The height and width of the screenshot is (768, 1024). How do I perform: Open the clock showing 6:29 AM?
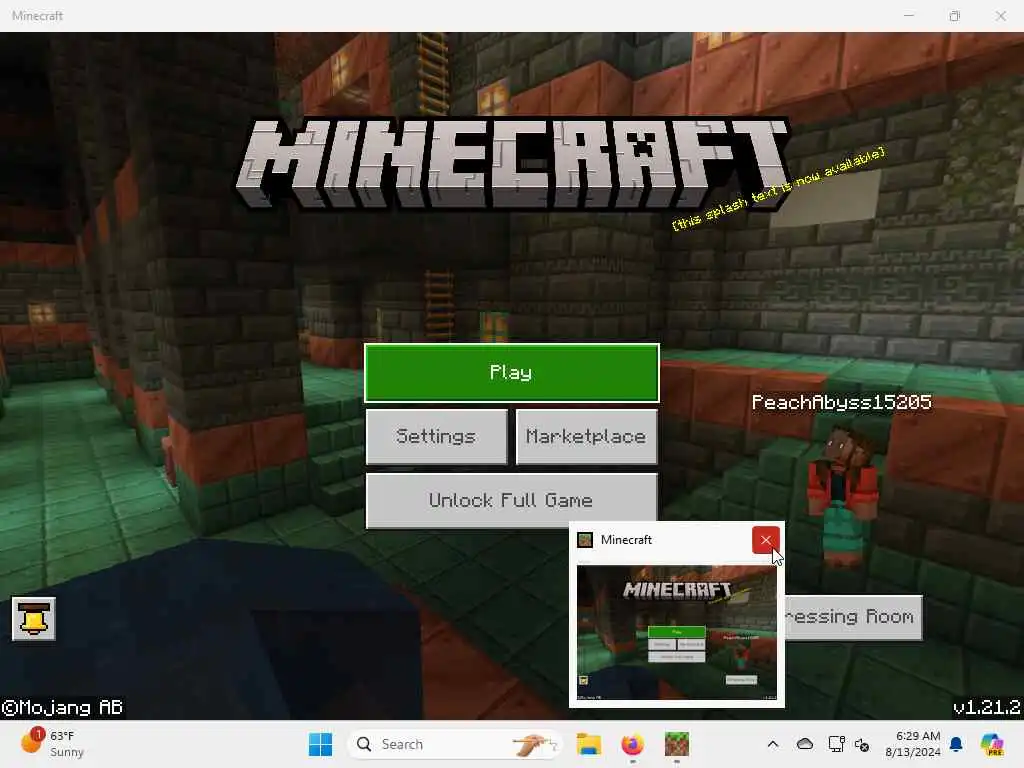click(x=913, y=744)
